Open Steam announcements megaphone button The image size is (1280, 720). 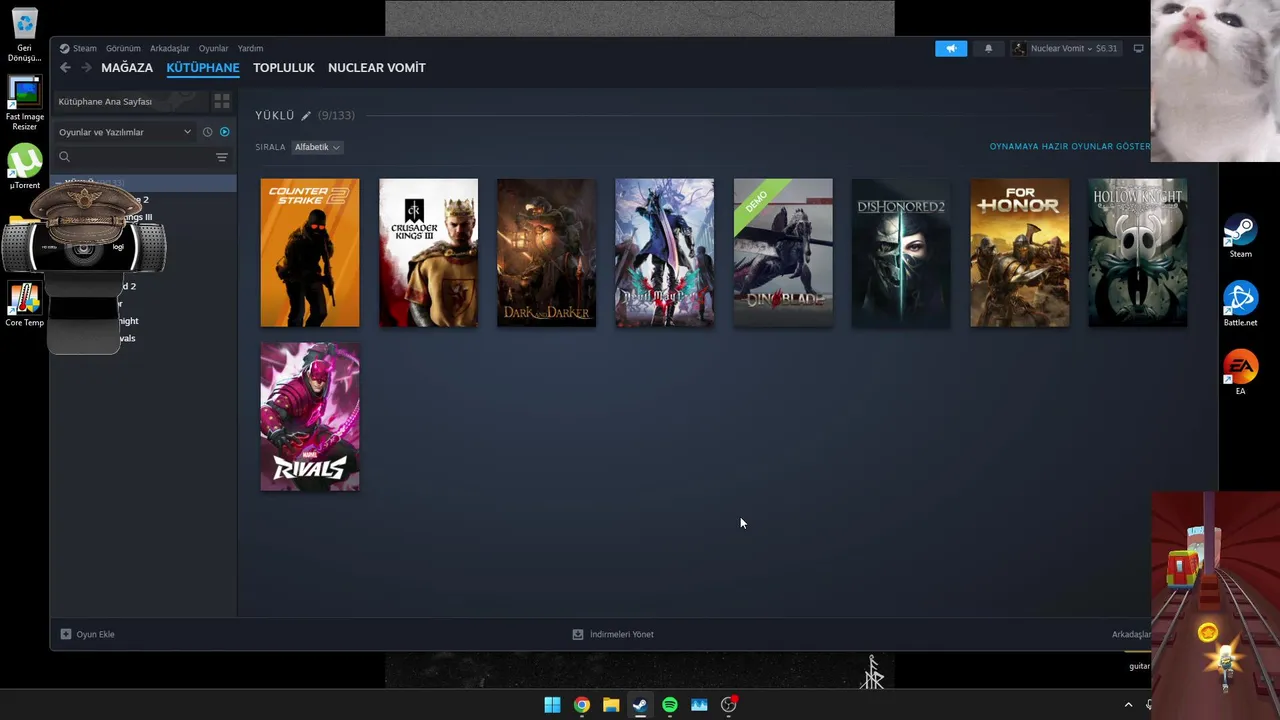tap(951, 48)
